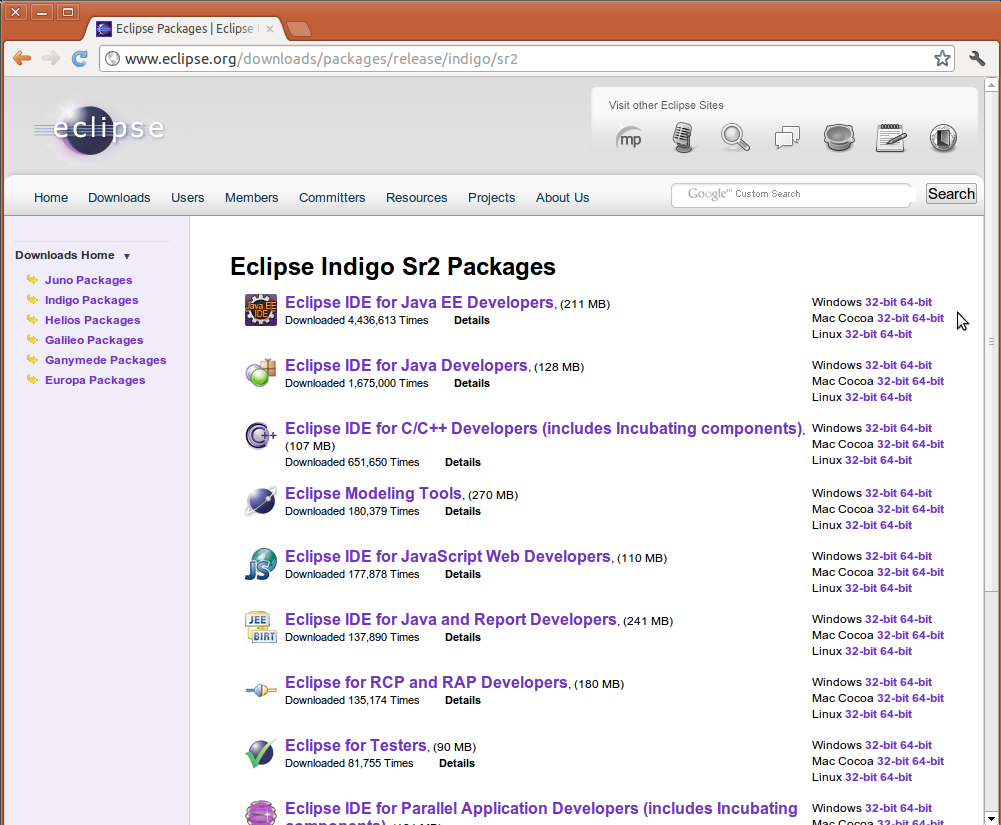Open the Planet Eclipse globe-bowl icon
The width and height of the screenshot is (1001, 825).
[x=839, y=137]
